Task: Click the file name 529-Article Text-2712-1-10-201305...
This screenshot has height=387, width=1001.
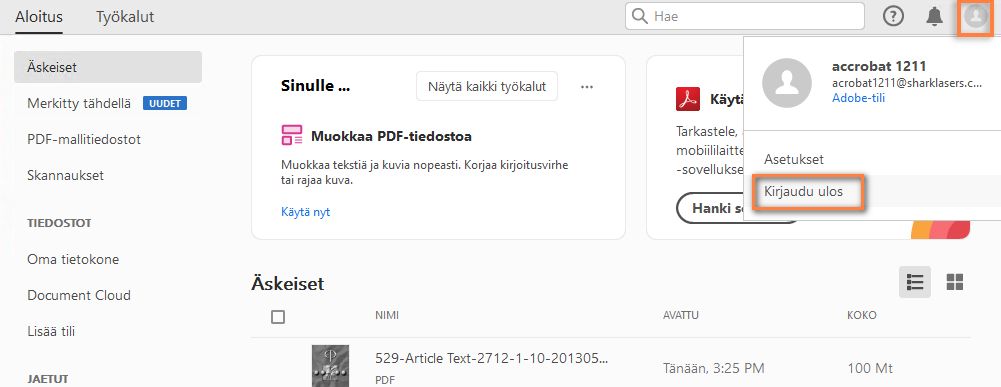Action: coord(492,358)
